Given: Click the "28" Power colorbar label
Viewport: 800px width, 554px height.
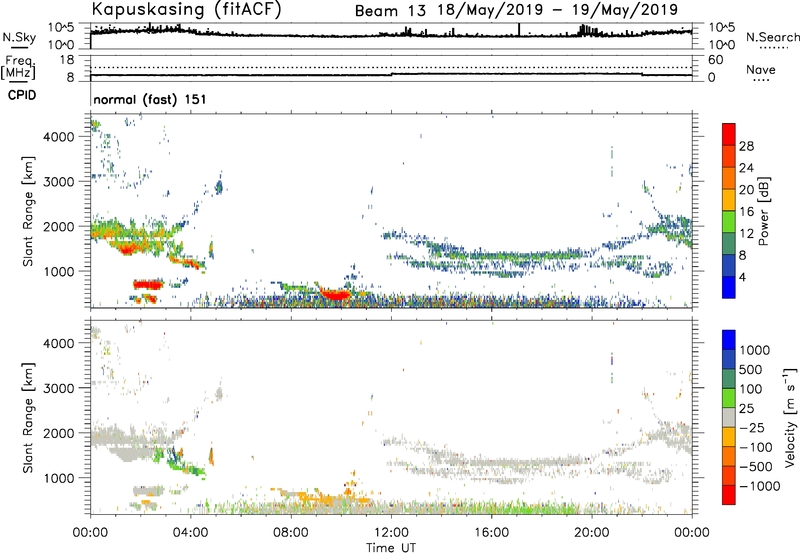Looking at the screenshot, I should [746, 146].
